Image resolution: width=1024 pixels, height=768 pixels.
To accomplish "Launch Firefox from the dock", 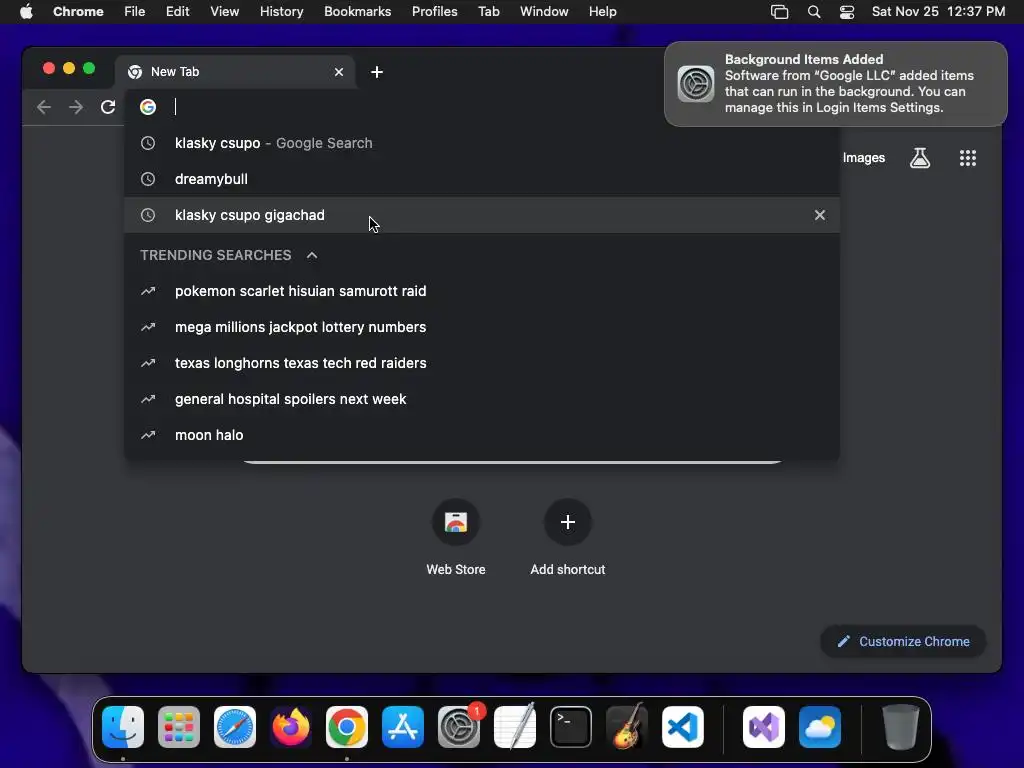I will tap(291, 727).
